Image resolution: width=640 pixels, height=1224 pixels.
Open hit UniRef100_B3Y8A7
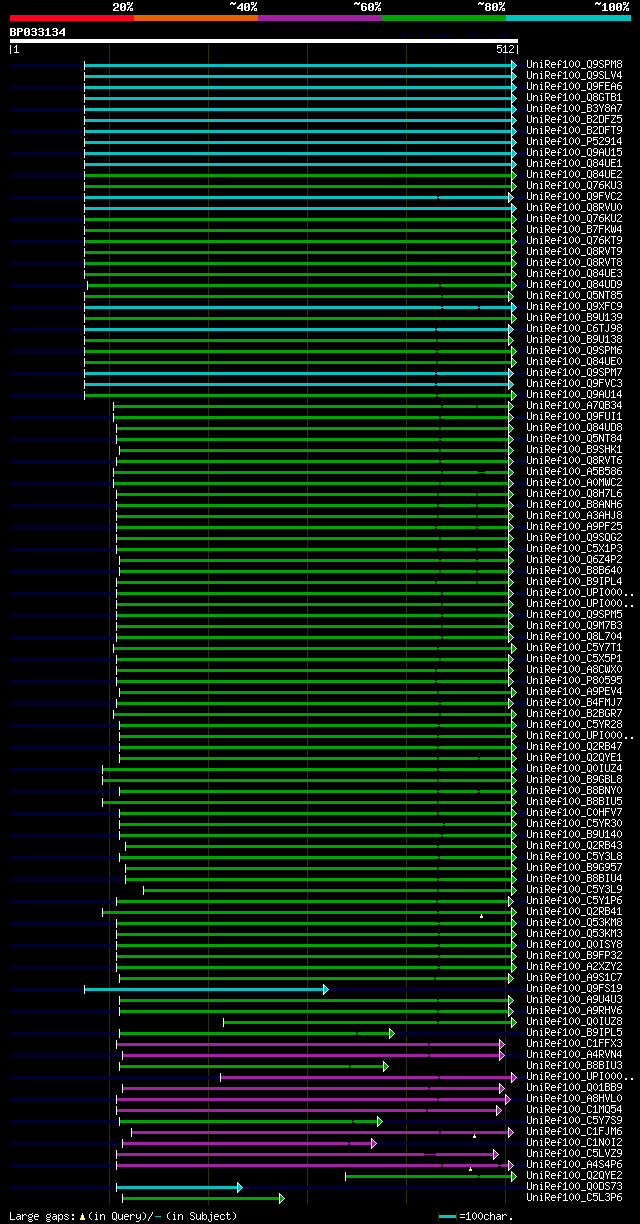pos(574,108)
